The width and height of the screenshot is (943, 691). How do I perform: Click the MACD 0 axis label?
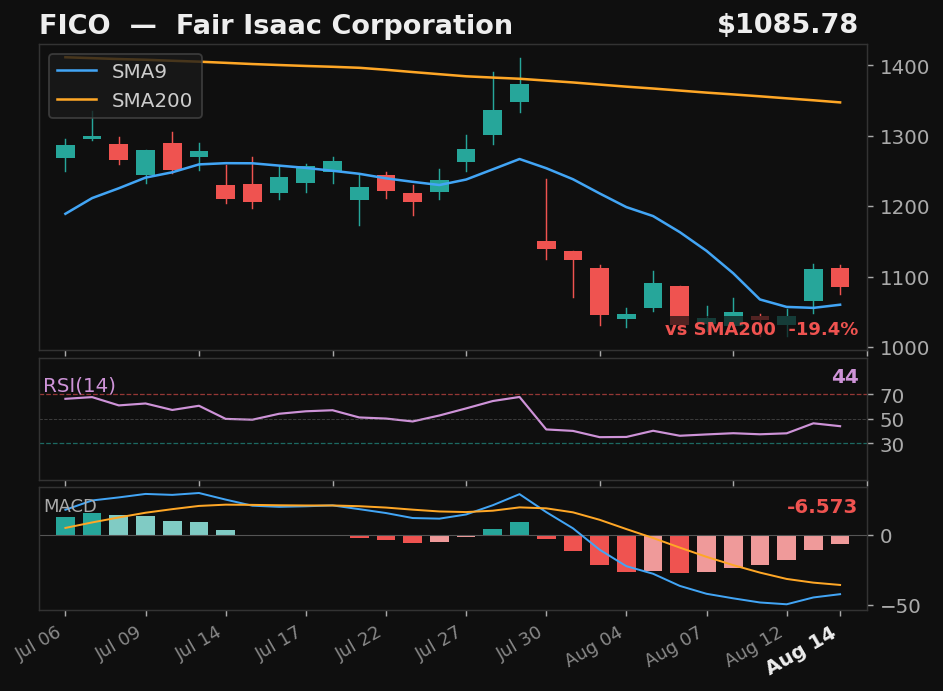(886, 536)
